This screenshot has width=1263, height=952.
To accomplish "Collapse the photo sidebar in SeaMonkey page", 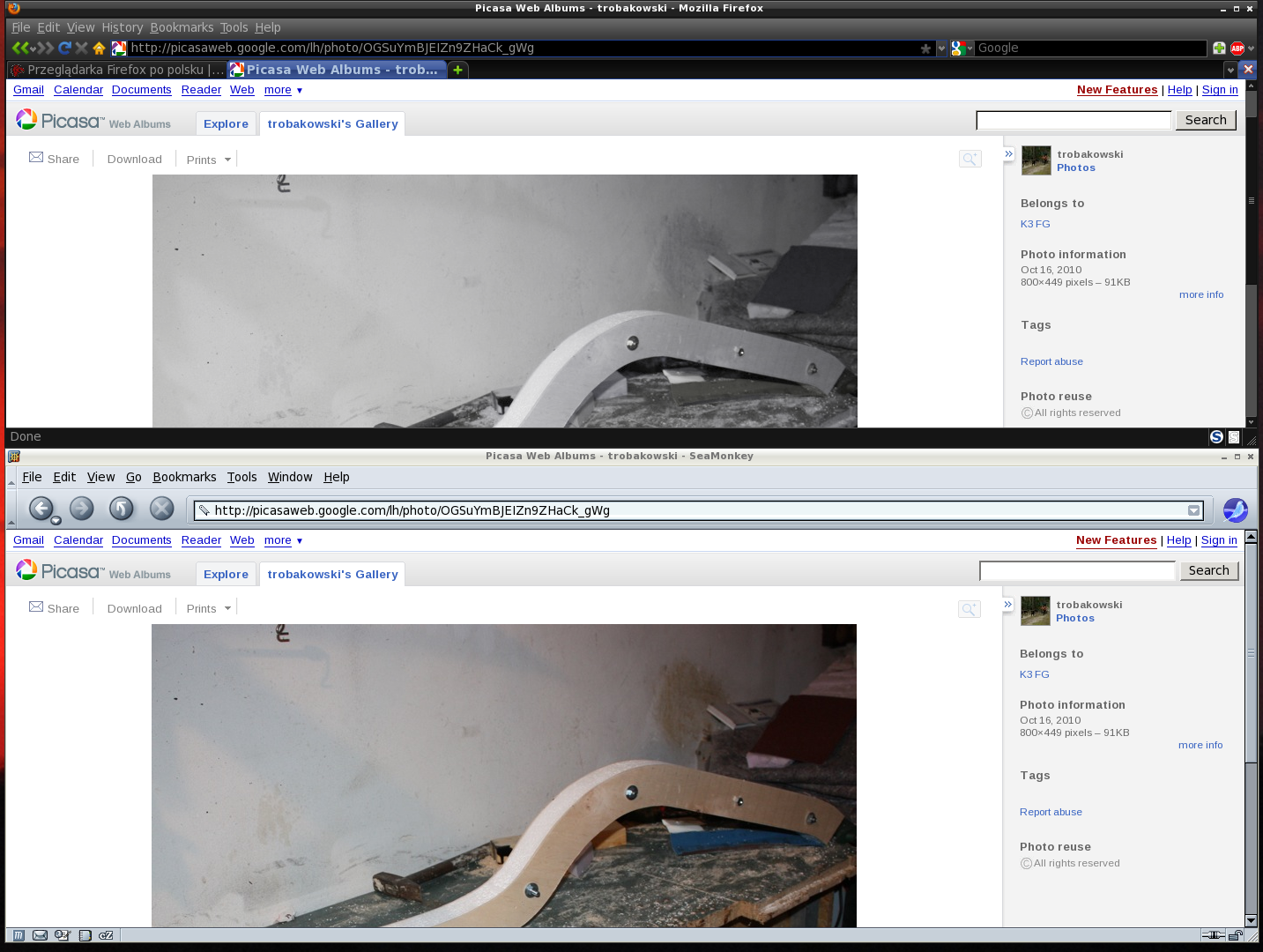I will [x=1008, y=605].
